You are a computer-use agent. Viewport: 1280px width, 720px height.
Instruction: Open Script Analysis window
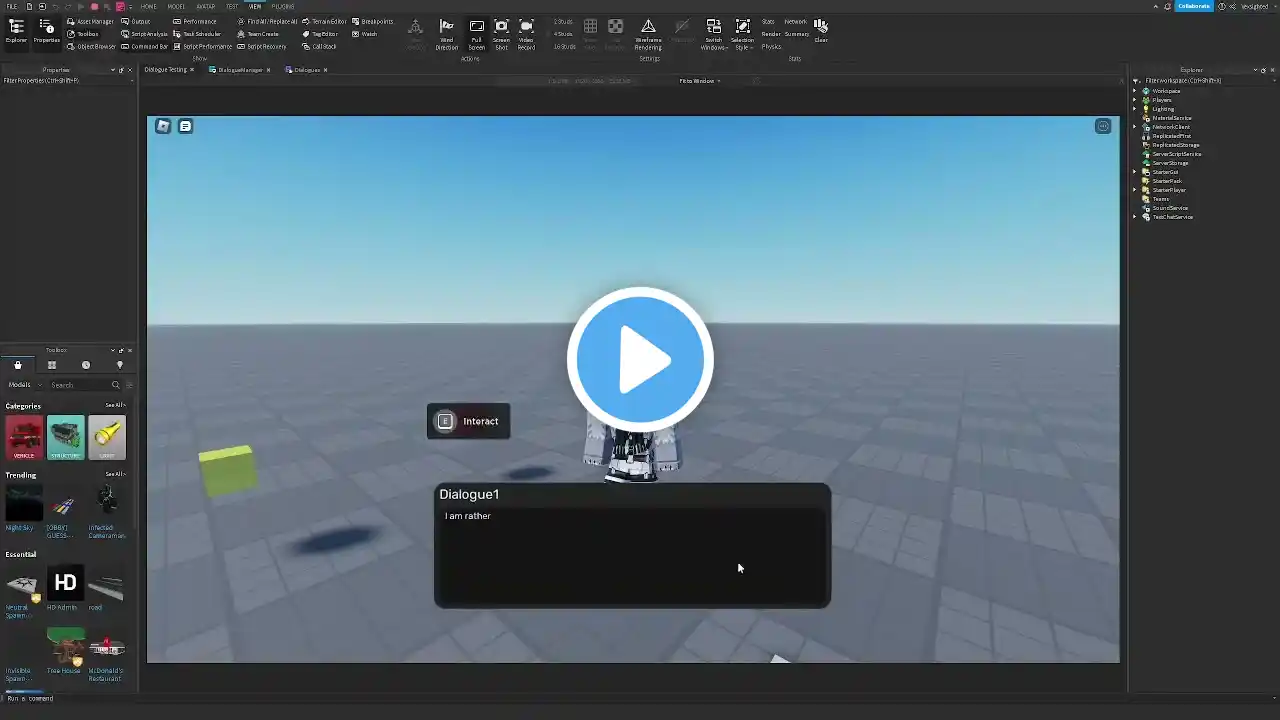click(x=144, y=34)
